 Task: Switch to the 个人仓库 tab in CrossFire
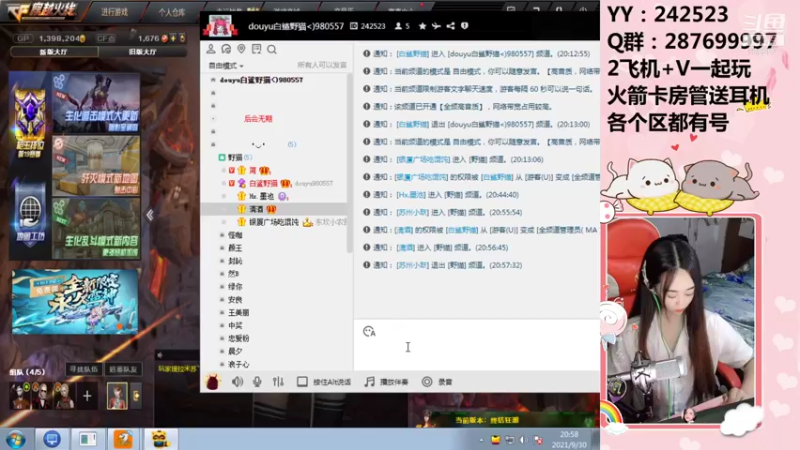click(171, 12)
